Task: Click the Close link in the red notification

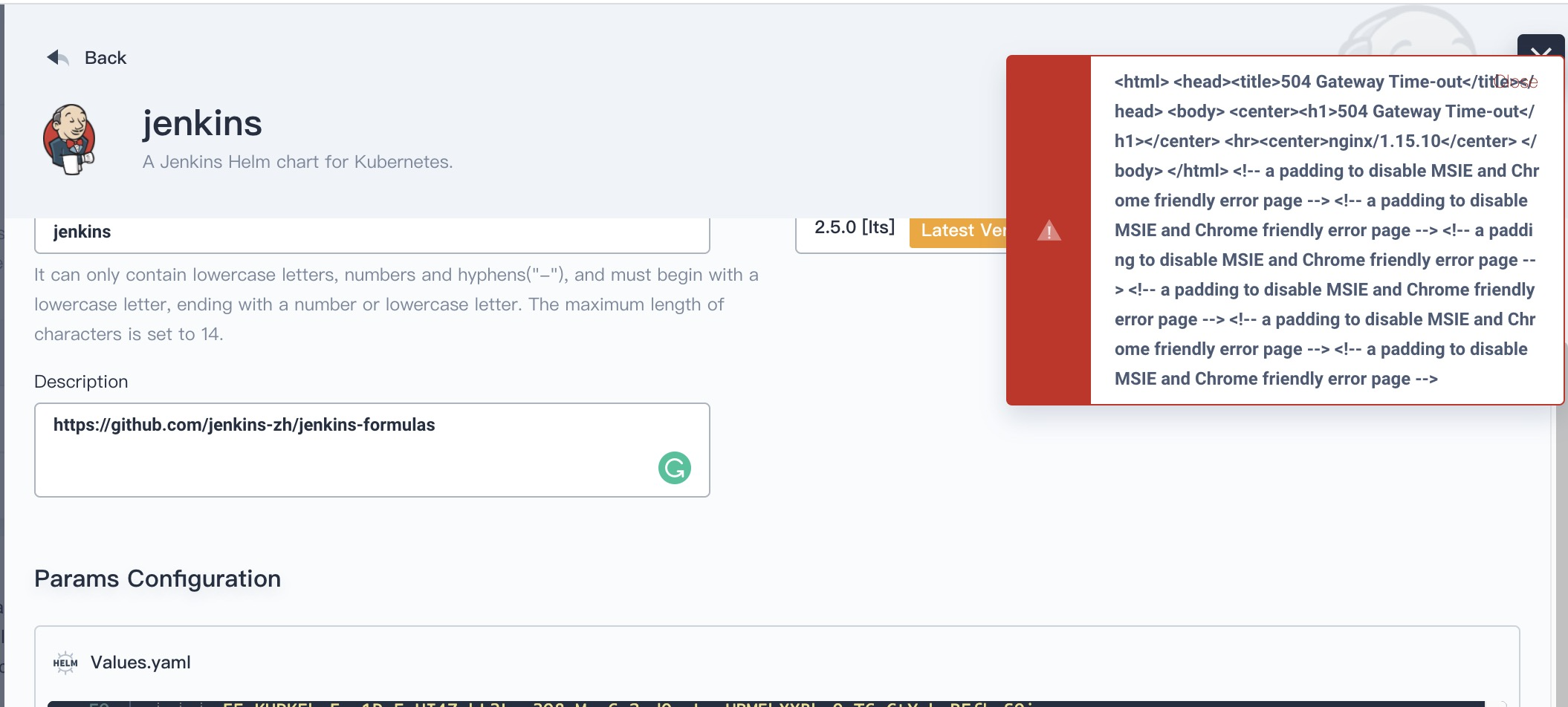Action: tap(1516, 82)
